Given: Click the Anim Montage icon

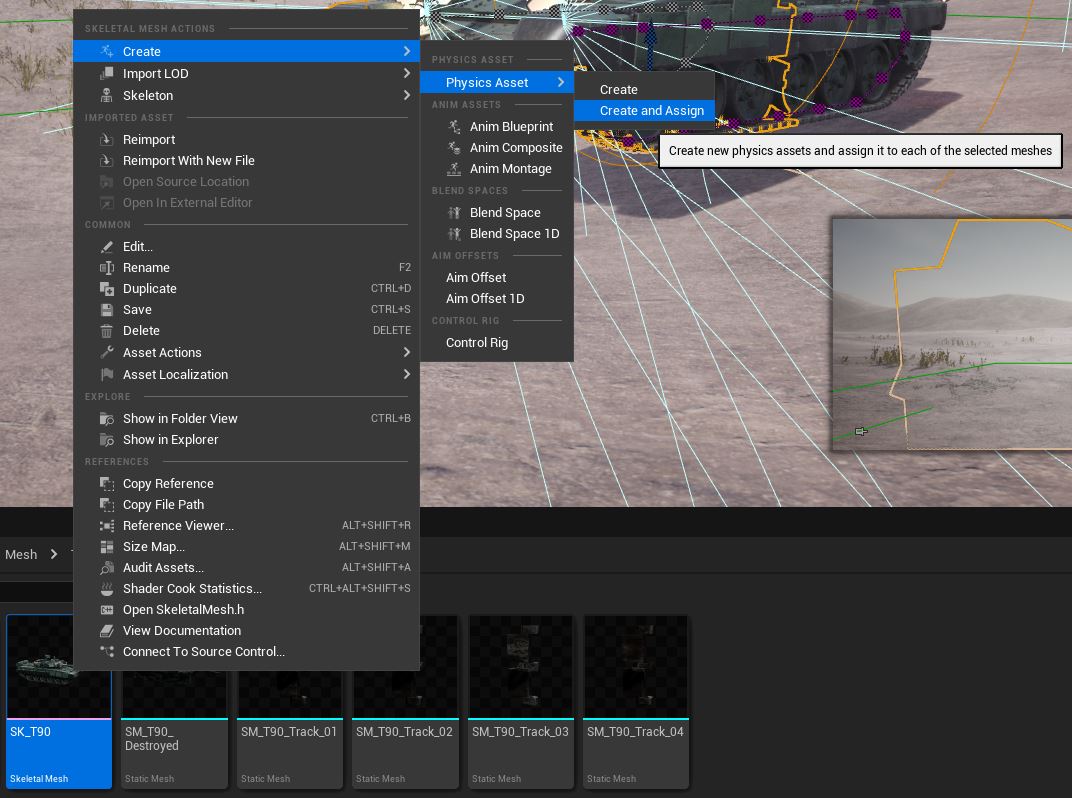Looking at the screenshot, I should pos(456,168).
